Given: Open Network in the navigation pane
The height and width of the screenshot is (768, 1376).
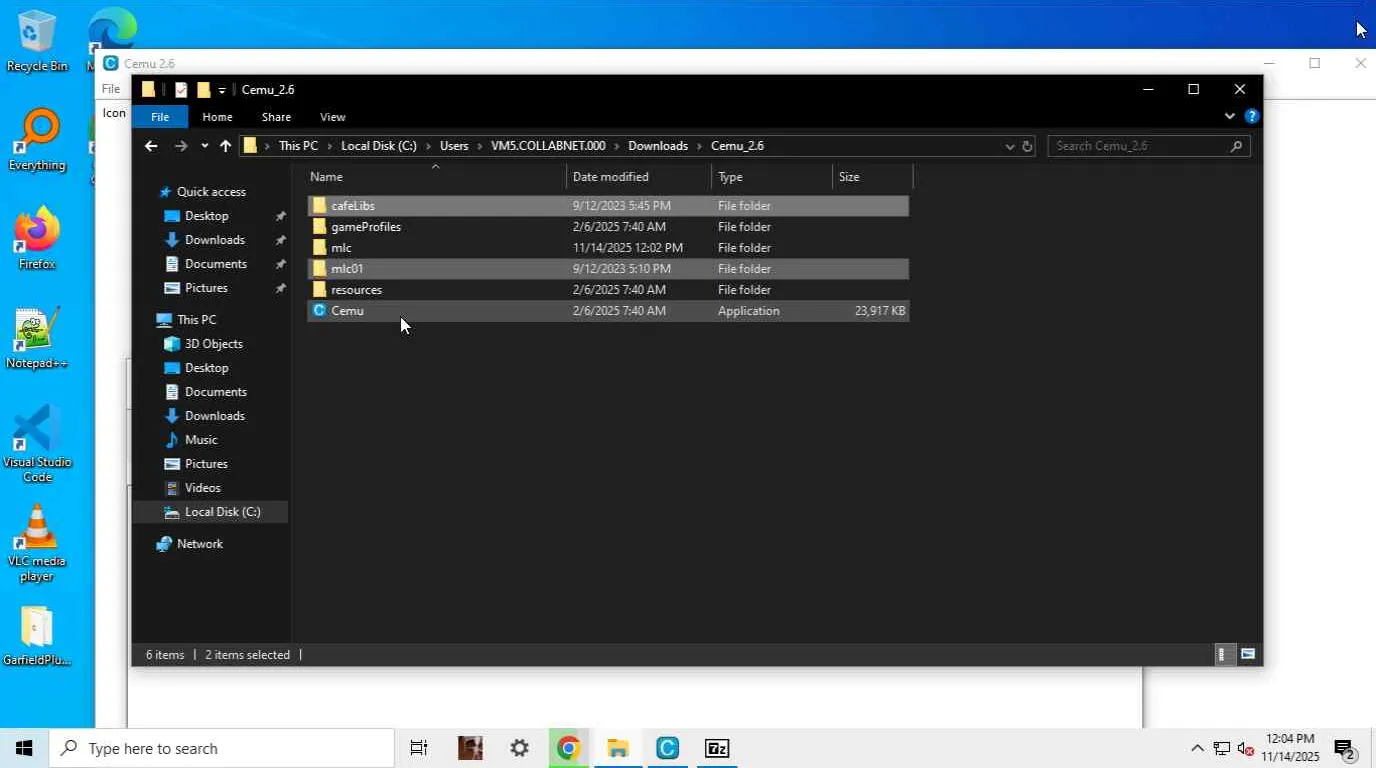Looking at the screenshot, I should click(x=200, y=544).
